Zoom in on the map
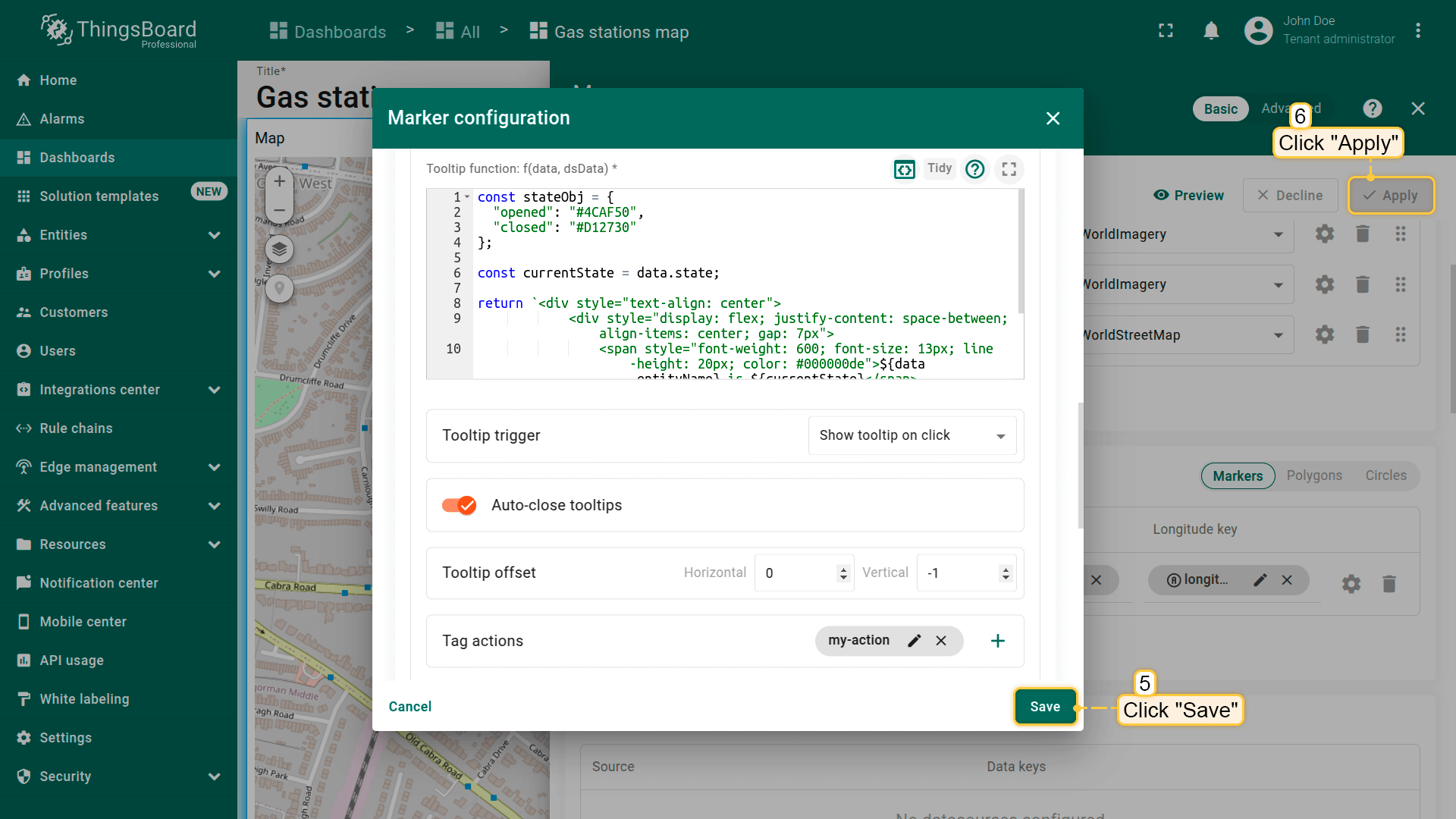 click(x=279, y=181)
